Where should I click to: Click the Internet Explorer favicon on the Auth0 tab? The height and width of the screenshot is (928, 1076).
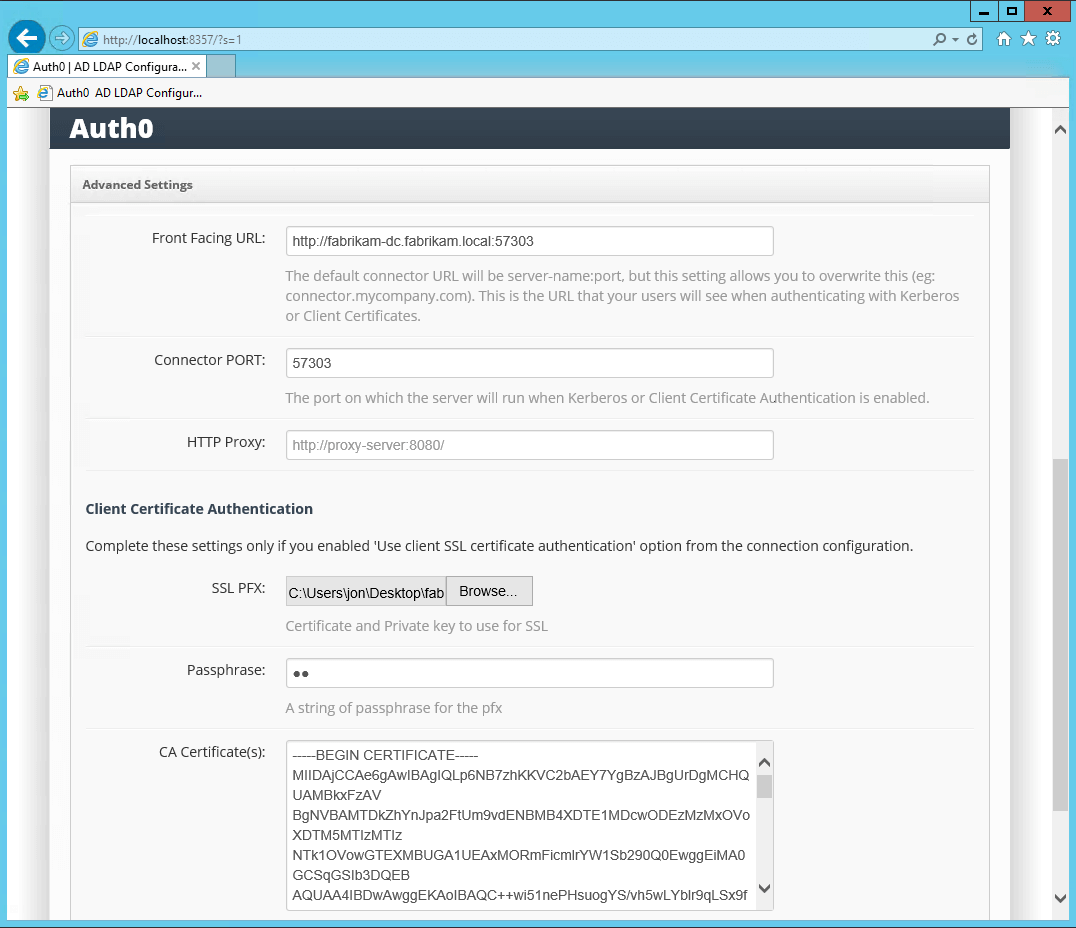[x=20, y=65]
